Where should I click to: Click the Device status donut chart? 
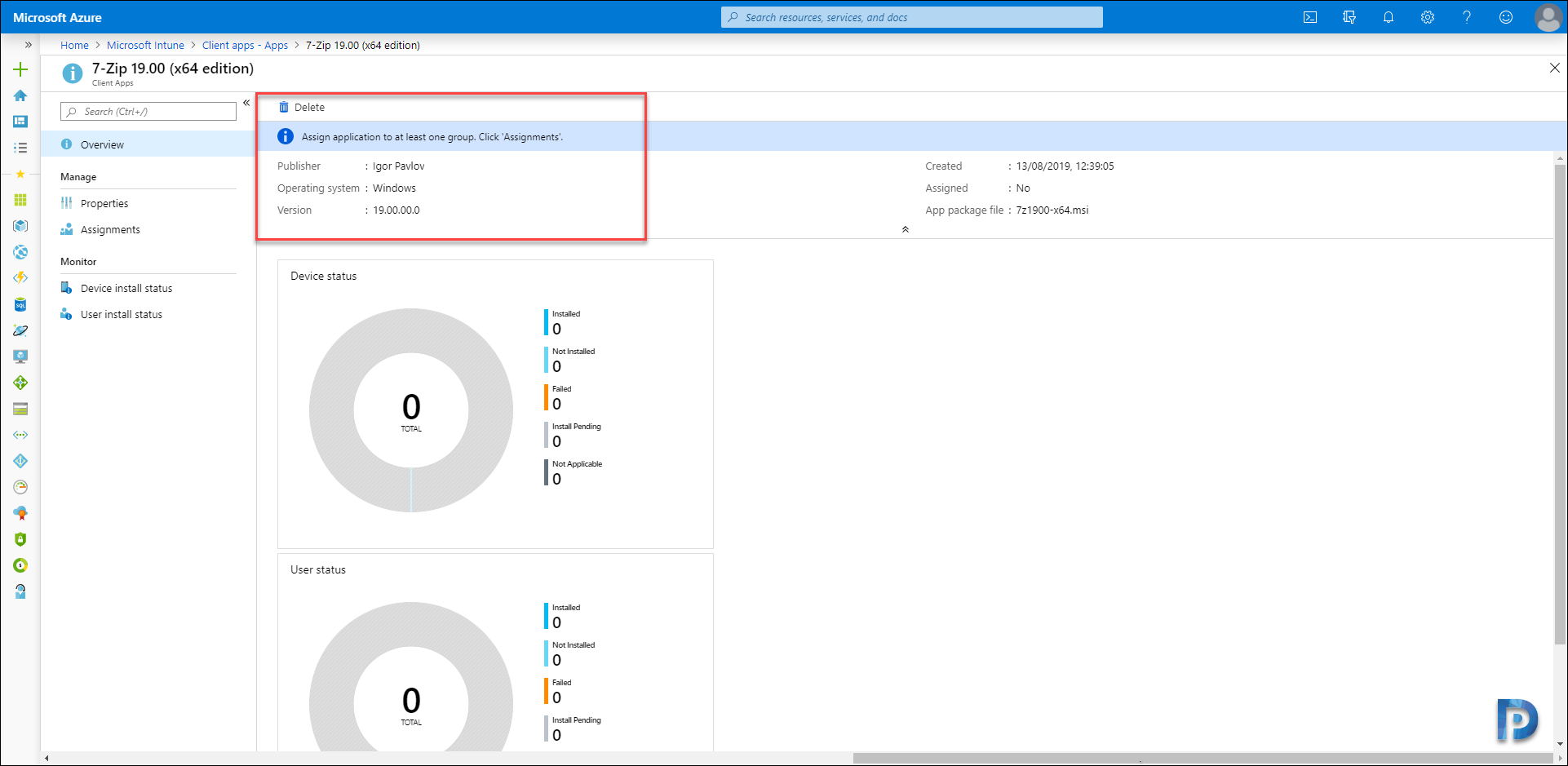tap(411, 410)
